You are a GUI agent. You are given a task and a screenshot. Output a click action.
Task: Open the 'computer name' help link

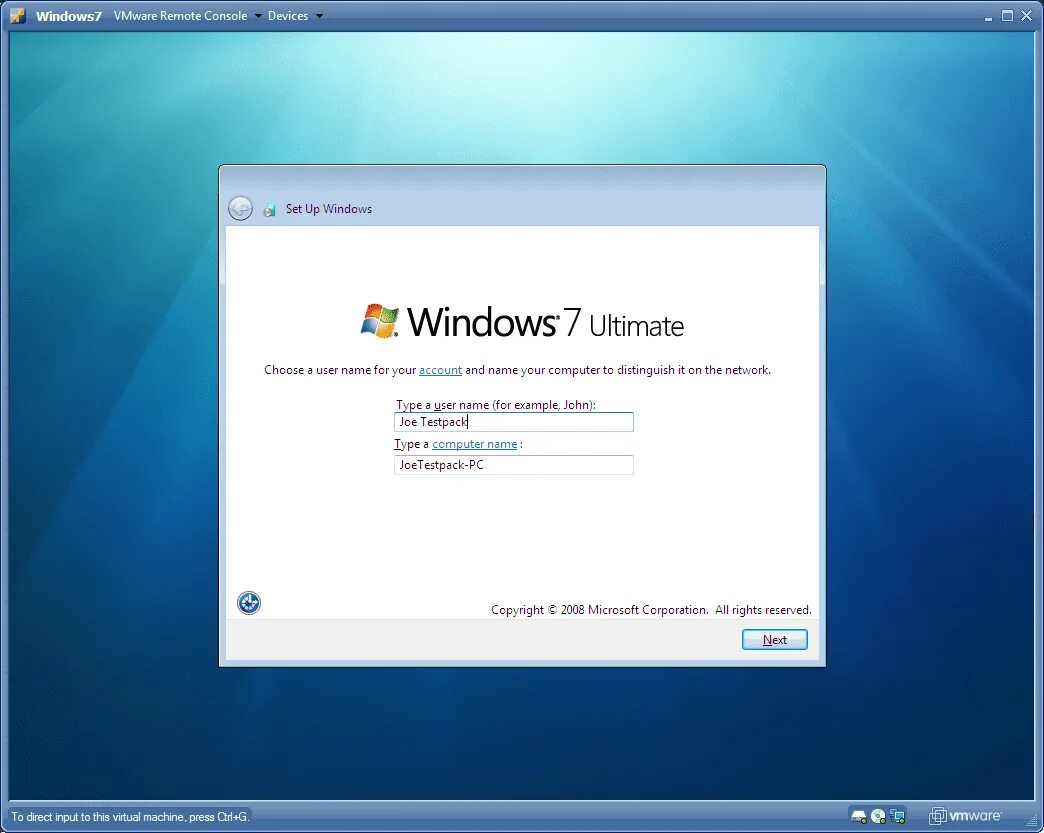(474, 443)
